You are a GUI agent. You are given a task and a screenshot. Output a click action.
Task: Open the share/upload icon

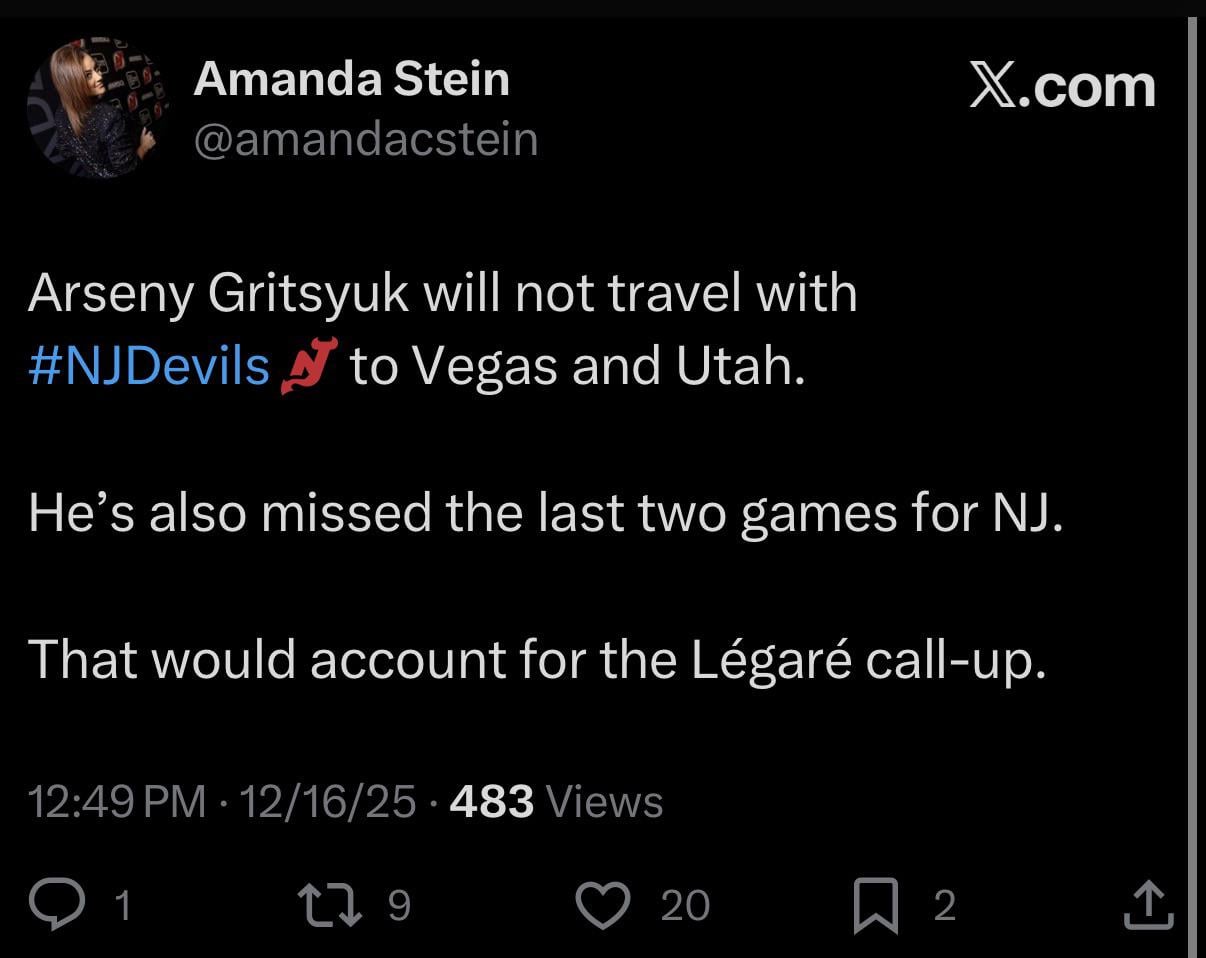1148,903
